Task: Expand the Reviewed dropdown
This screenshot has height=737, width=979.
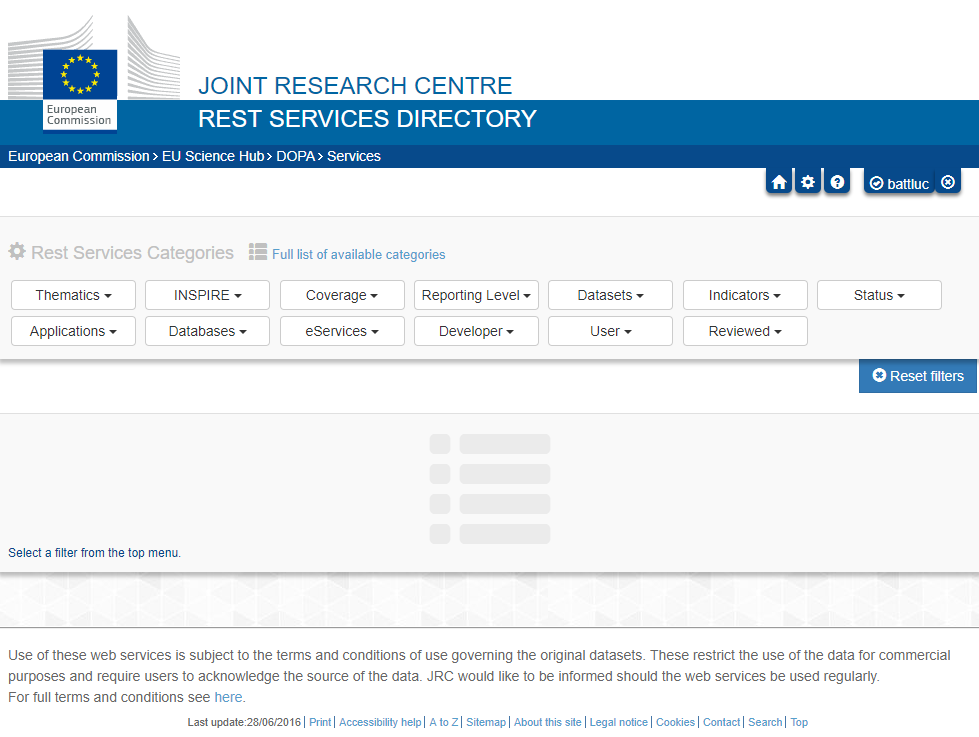Action: coord(745,331)
